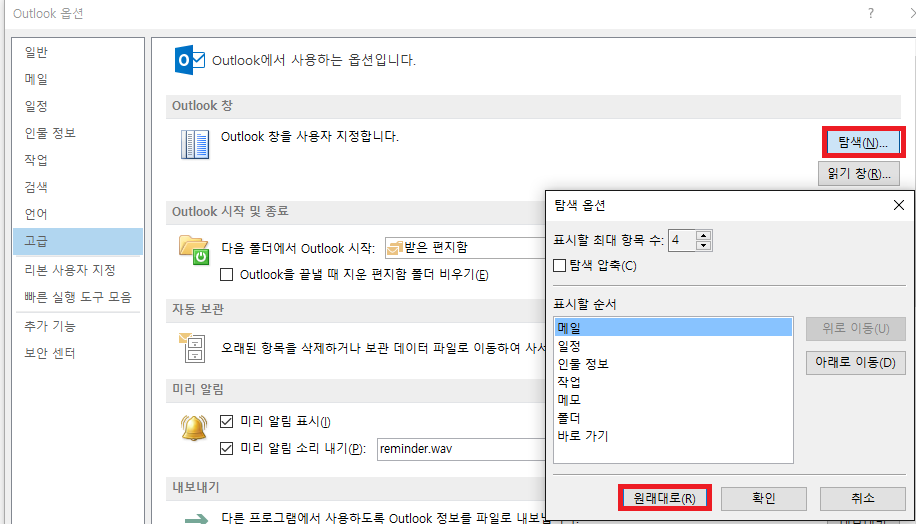
Task: Open the 메일 options category
Action: (x=78, y=79)
